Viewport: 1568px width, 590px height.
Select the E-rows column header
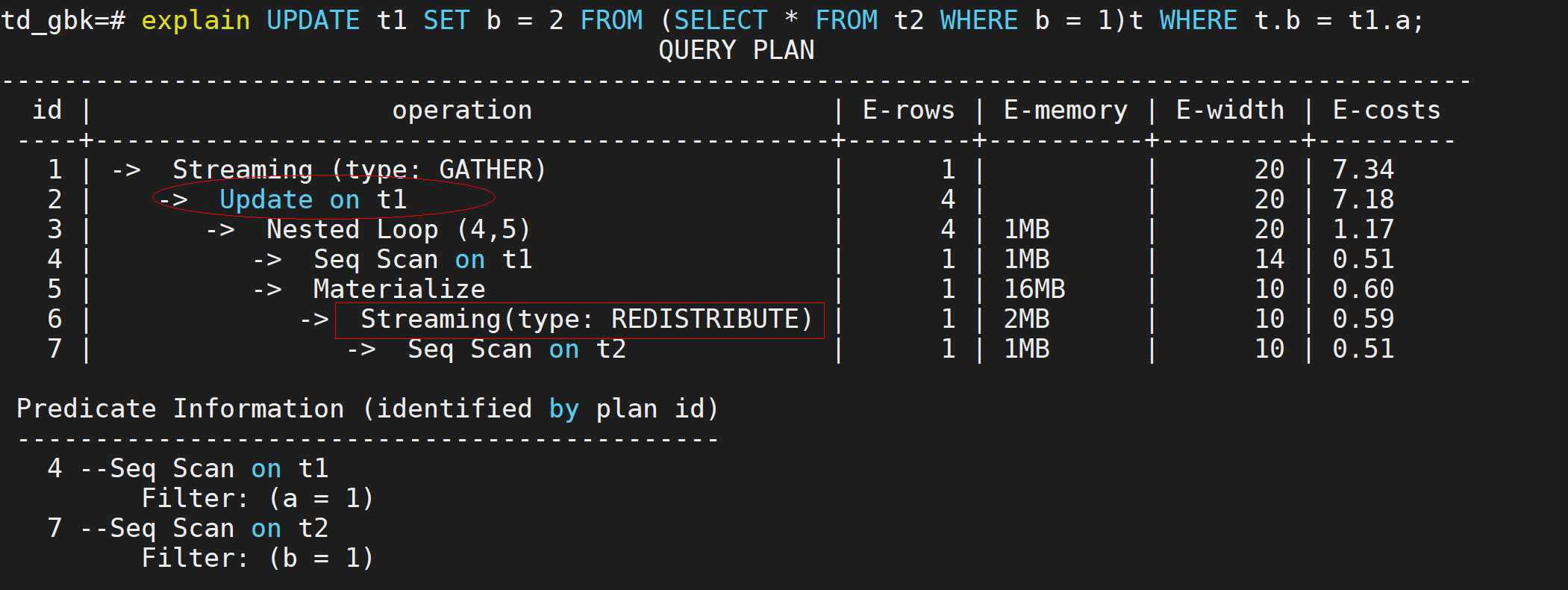tap(908, 111)
